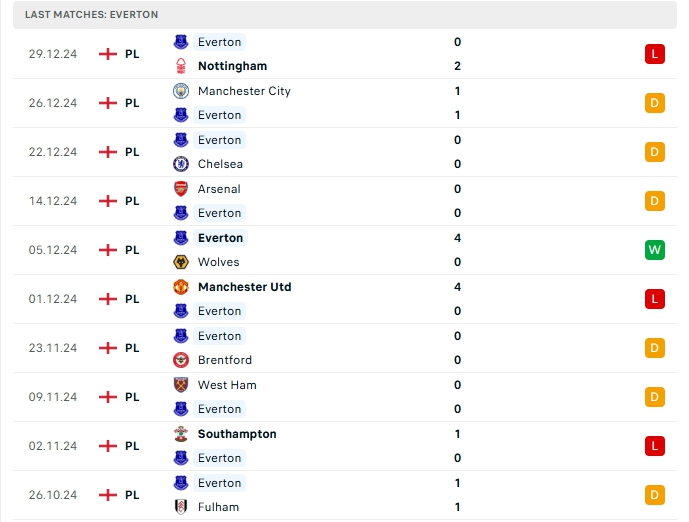The width and height of the screenshot is (689, 522).
Task: Click the D badge for Manchester City match
Action: pyautogui.click(x=655, y=103)
